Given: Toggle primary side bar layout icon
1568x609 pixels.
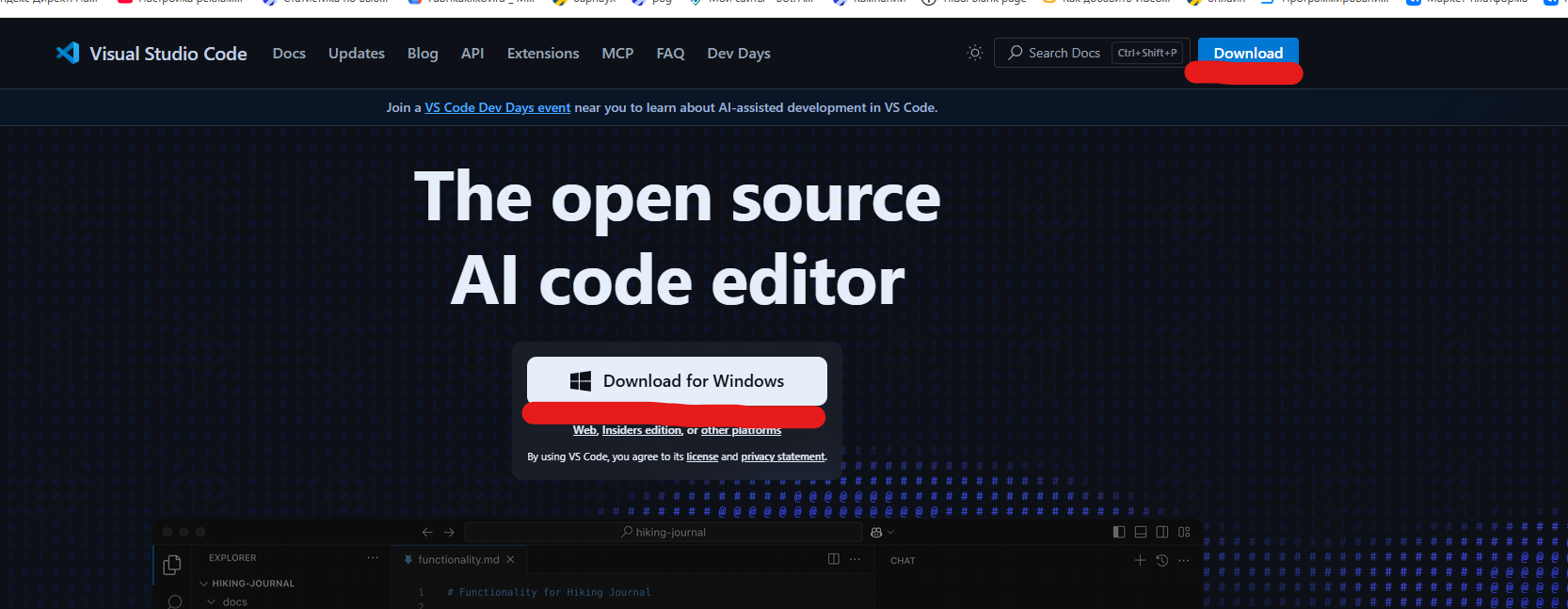Looking at the screenshot, I should [x=1119, y=532].
